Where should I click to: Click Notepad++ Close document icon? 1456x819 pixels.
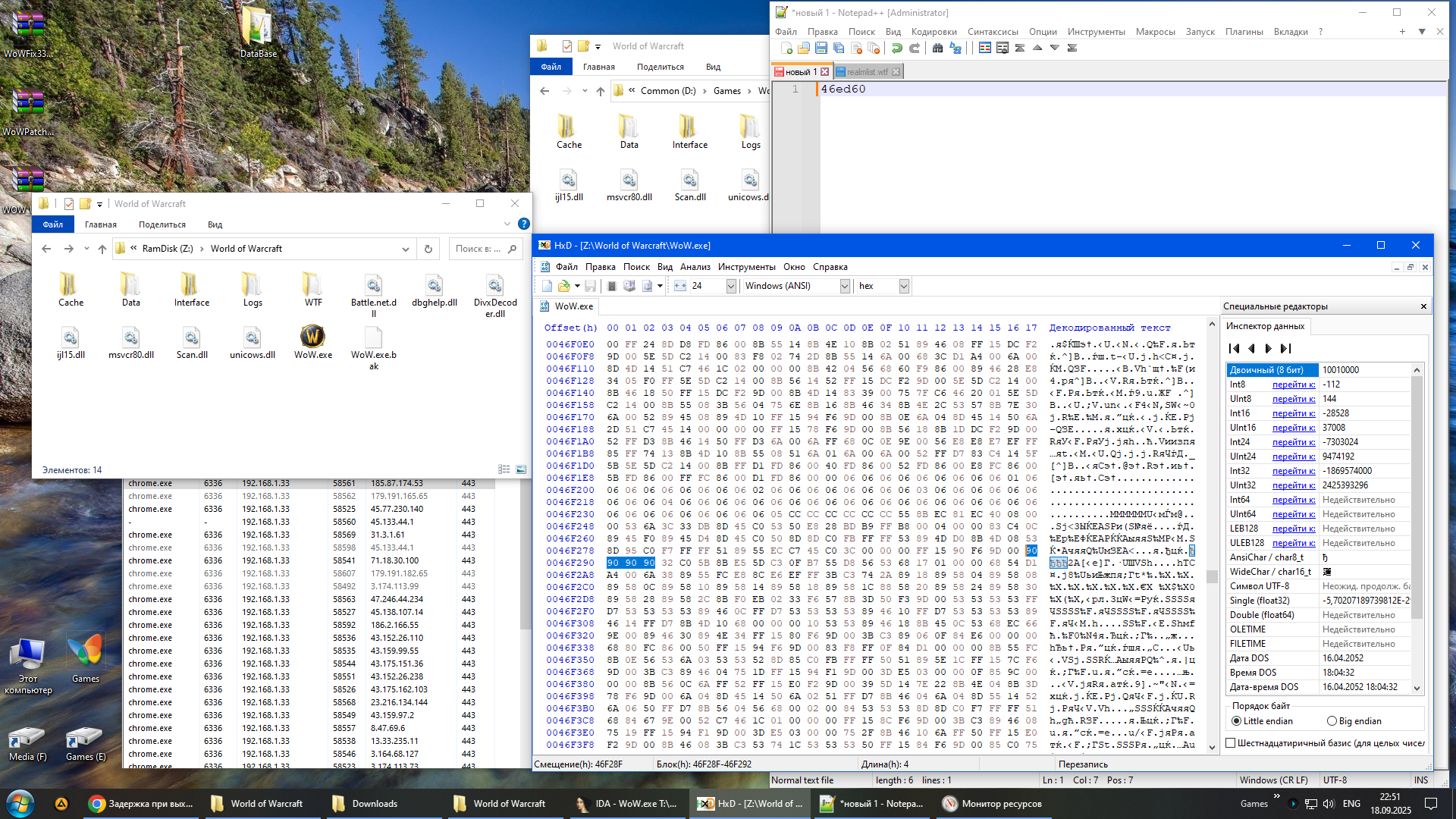[857, 49]
